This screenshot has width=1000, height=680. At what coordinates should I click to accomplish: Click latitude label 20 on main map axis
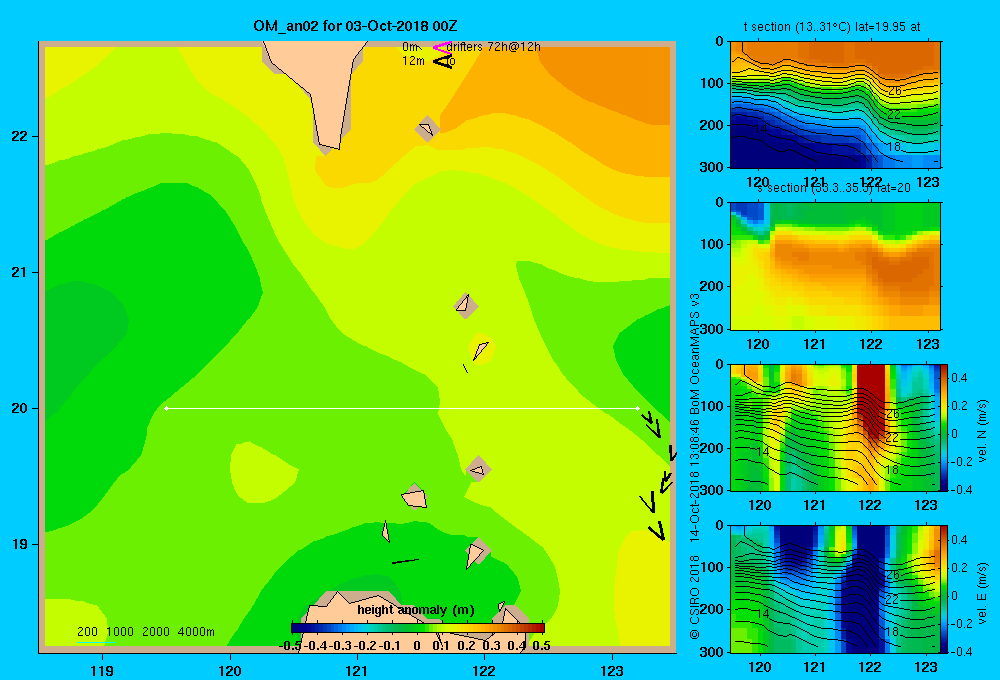click(20, 408)
